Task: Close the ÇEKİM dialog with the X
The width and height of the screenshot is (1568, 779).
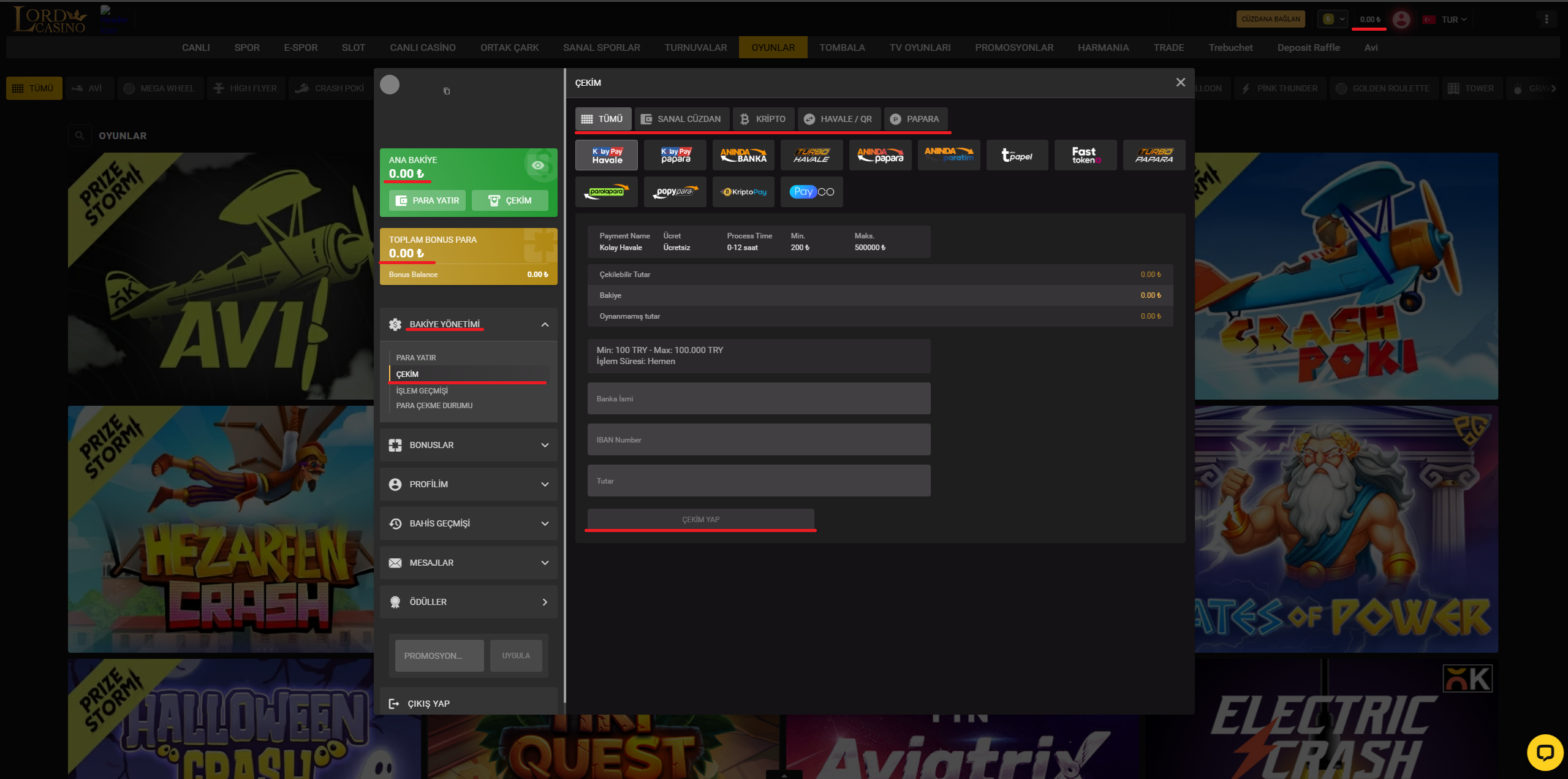Action: click(x=1181, y=83)
